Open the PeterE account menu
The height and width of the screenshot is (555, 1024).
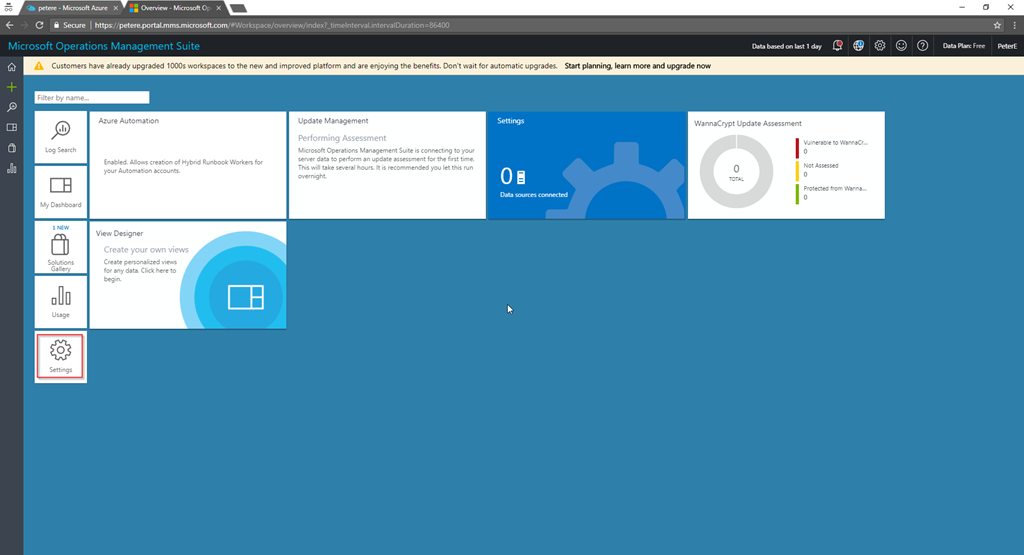click(1006, 46)
